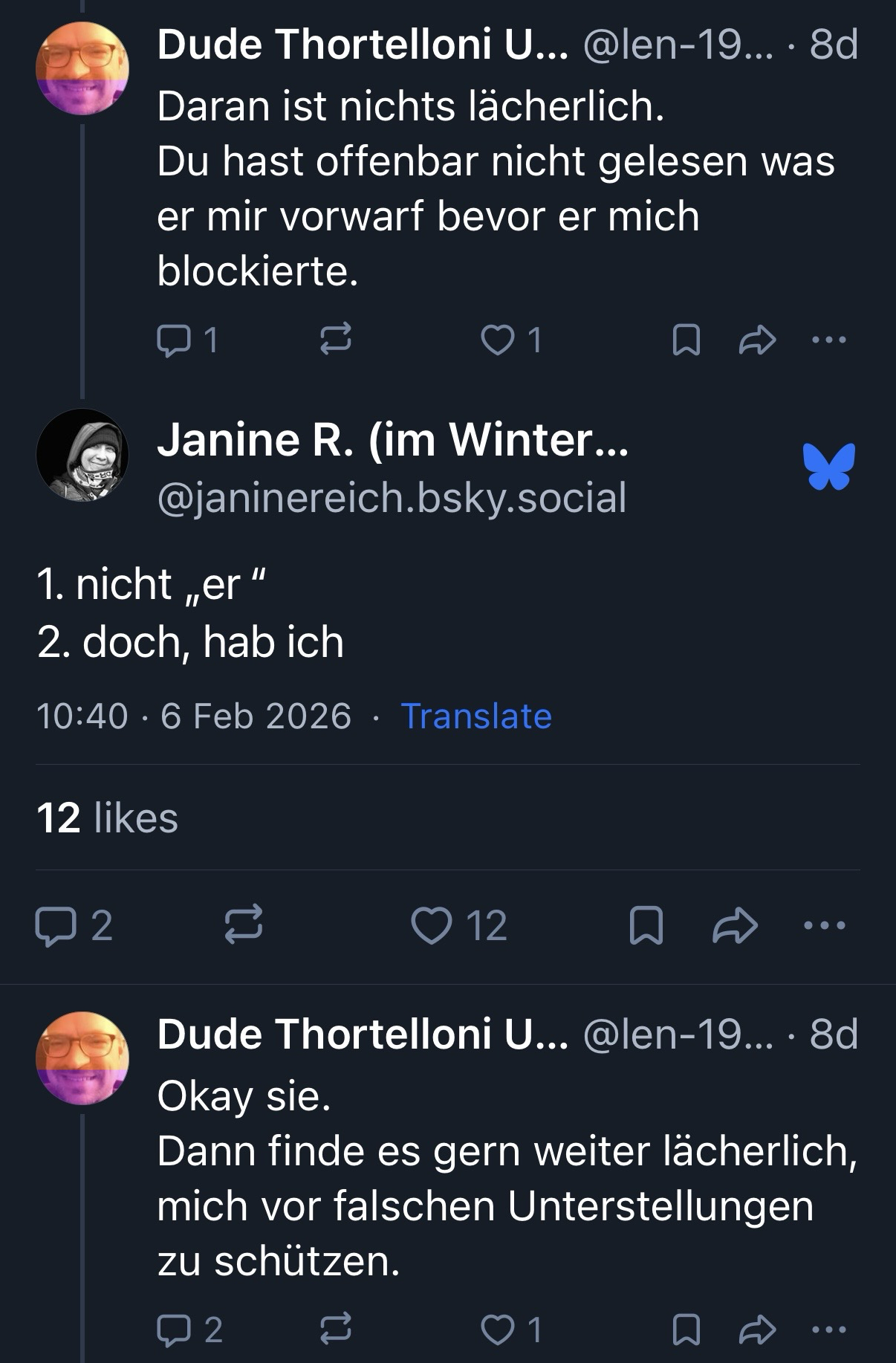Open more options on 'Okay sie.' post
The height and width of the screenshot is (1363, 896).
(829, 1330)
